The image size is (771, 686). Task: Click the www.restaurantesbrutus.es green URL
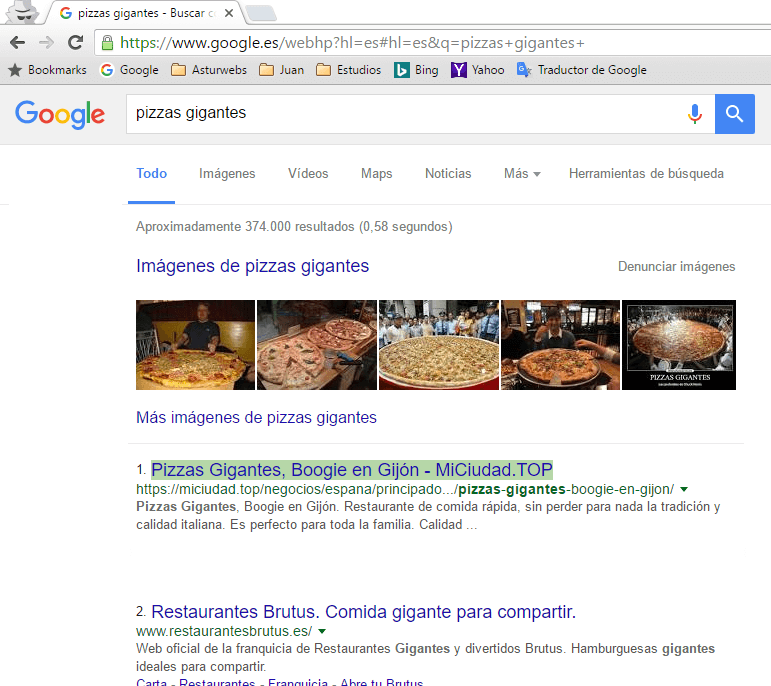(x=224, y=631)
